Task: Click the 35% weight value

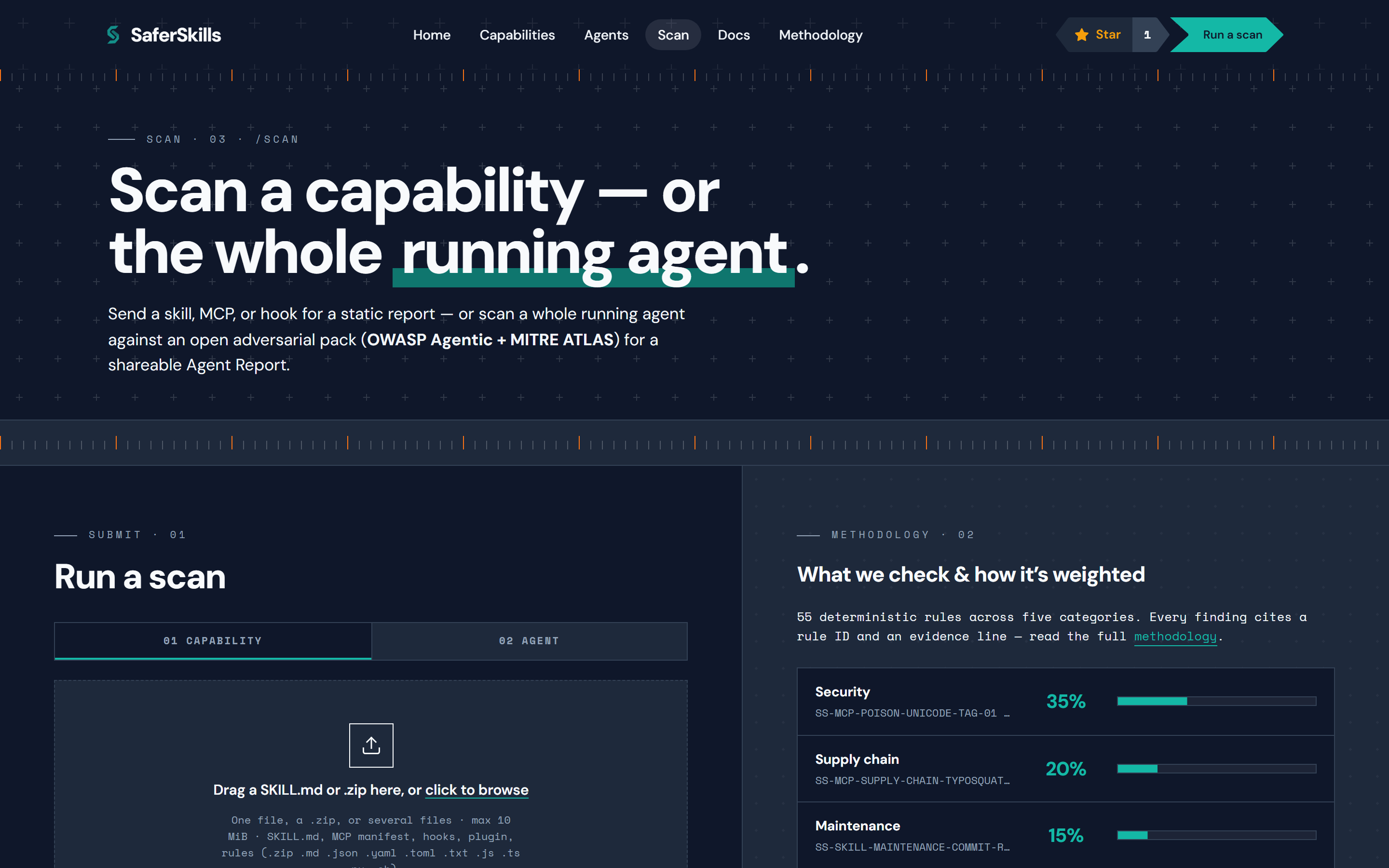Action: 1066,702
